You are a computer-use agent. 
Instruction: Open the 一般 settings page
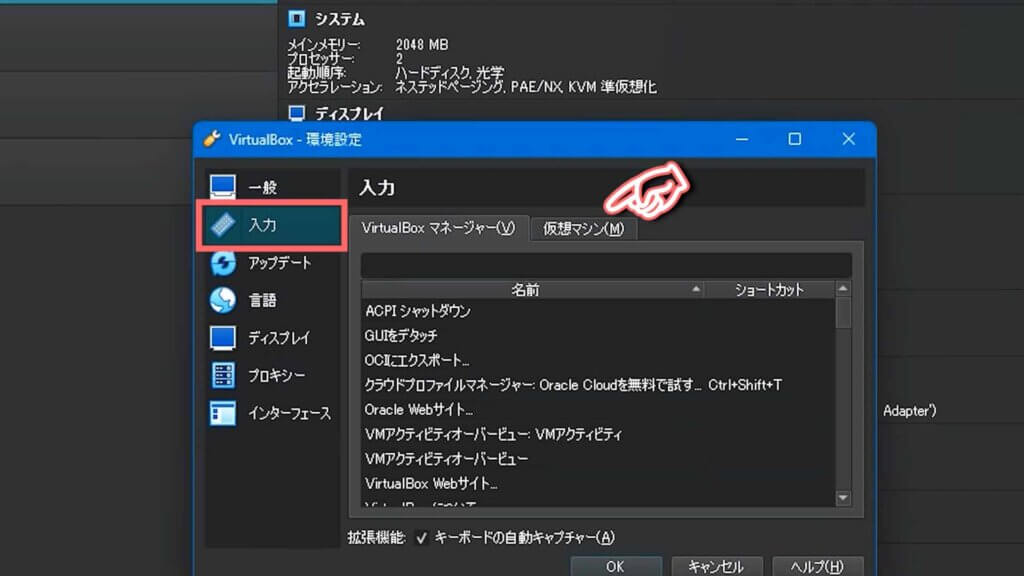pos(272,187)
